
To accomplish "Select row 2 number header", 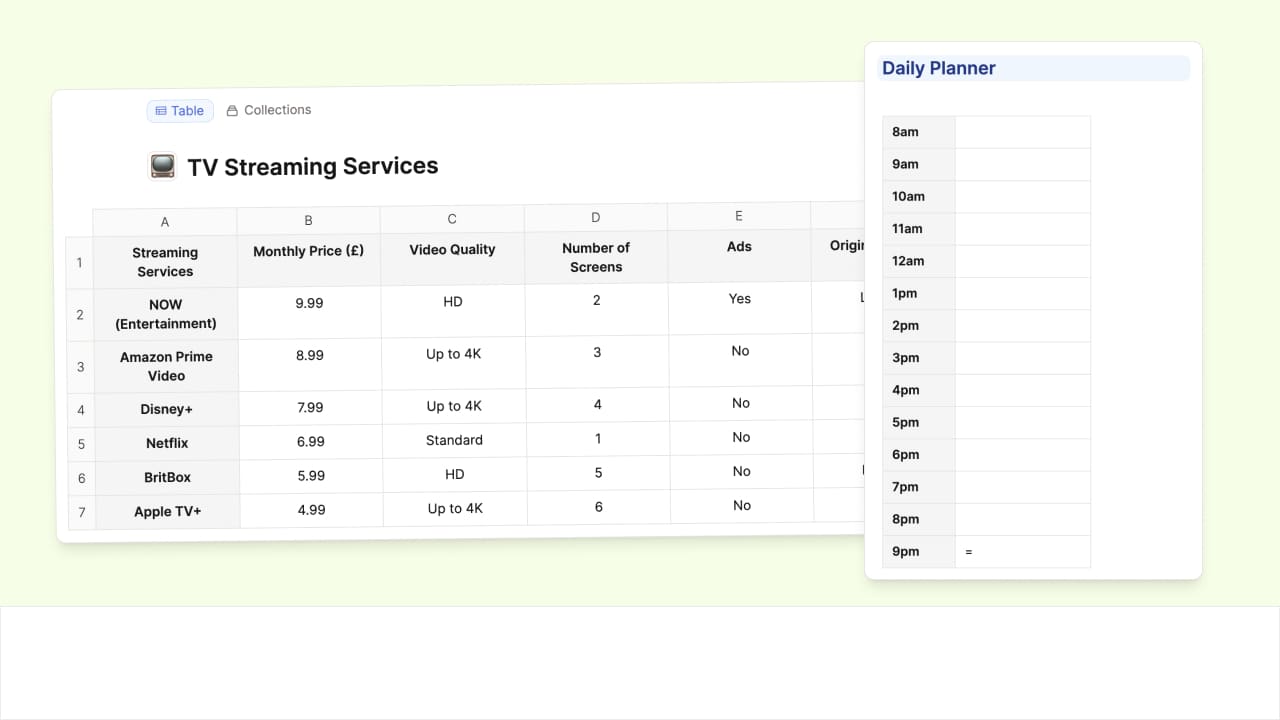I will (x=80, y=315).
